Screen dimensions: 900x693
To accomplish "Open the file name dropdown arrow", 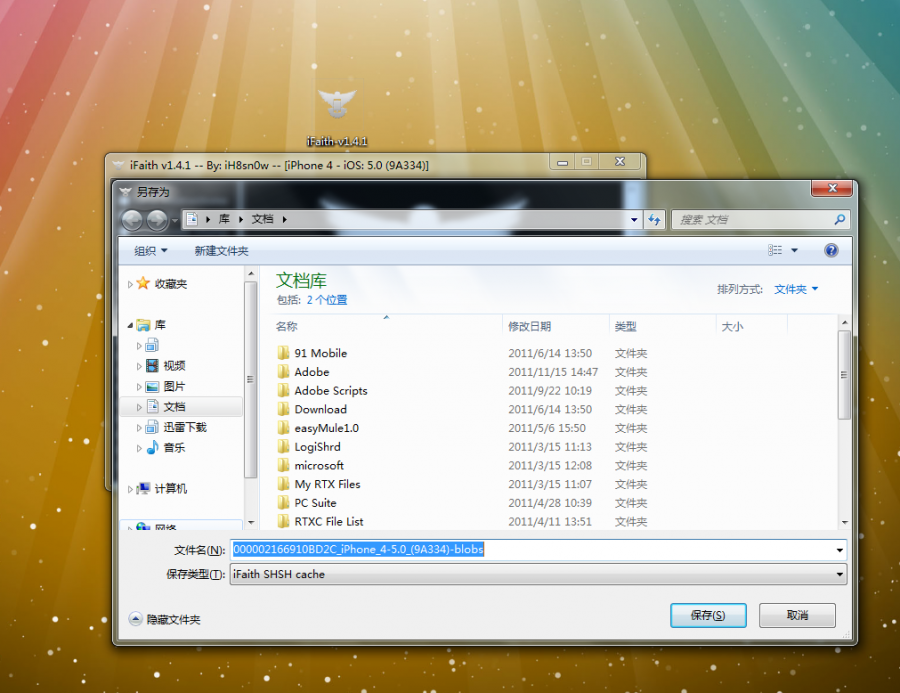I will (839, 550).
